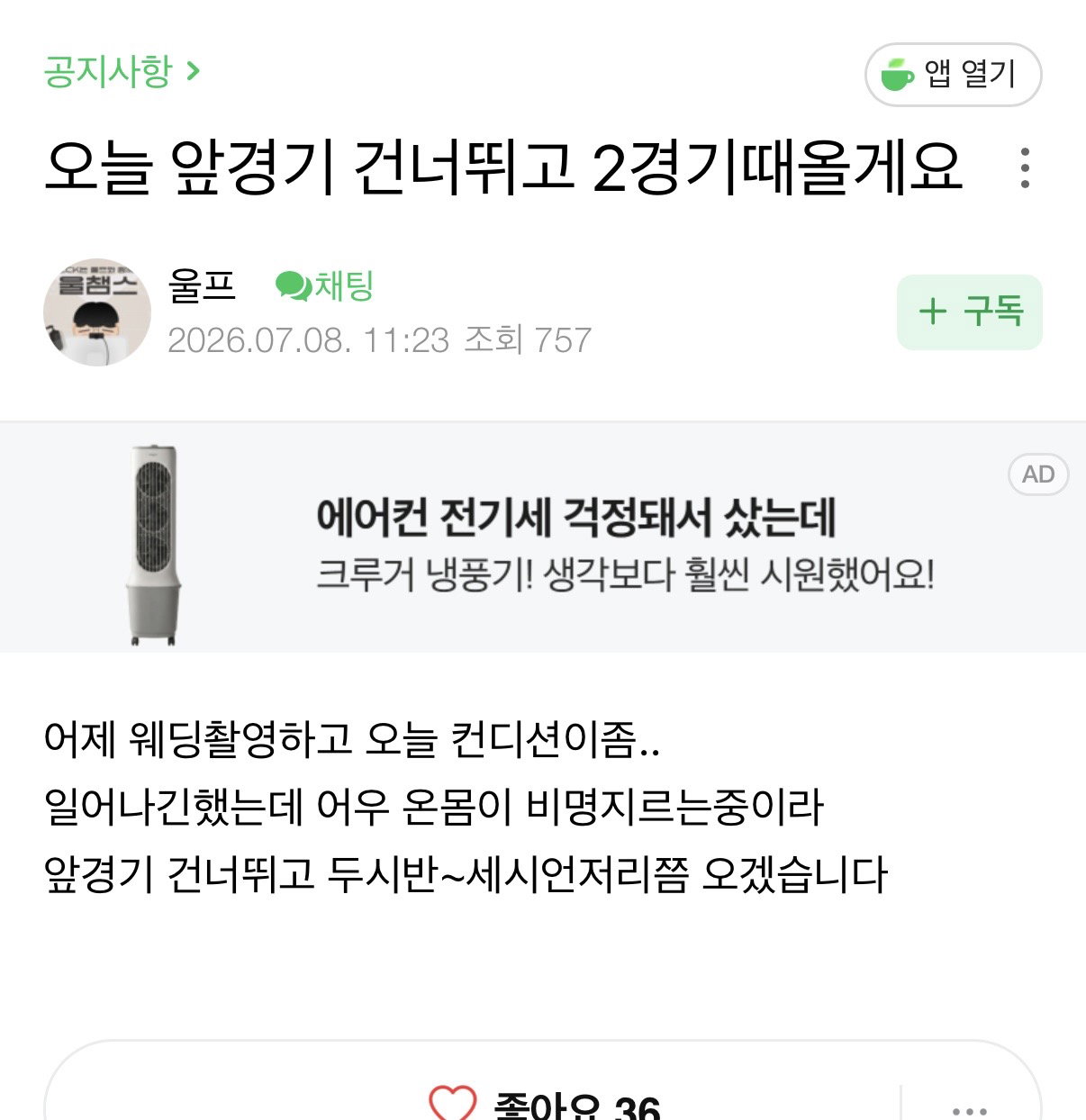Image resolution: width=1086 pixels, height=1120 pixels.
Task: Tap the 크루거 냉풍기 ad subtitle
Action: click(625, 574)
